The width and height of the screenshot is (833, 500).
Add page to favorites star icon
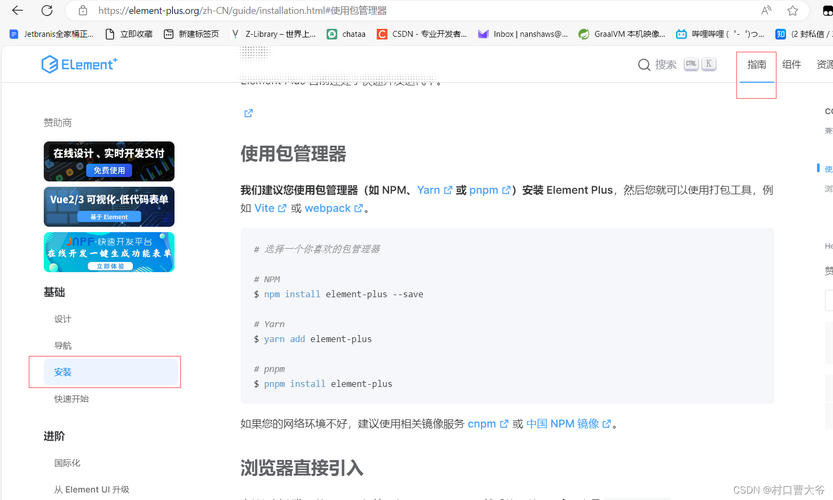tap(792, 11)
